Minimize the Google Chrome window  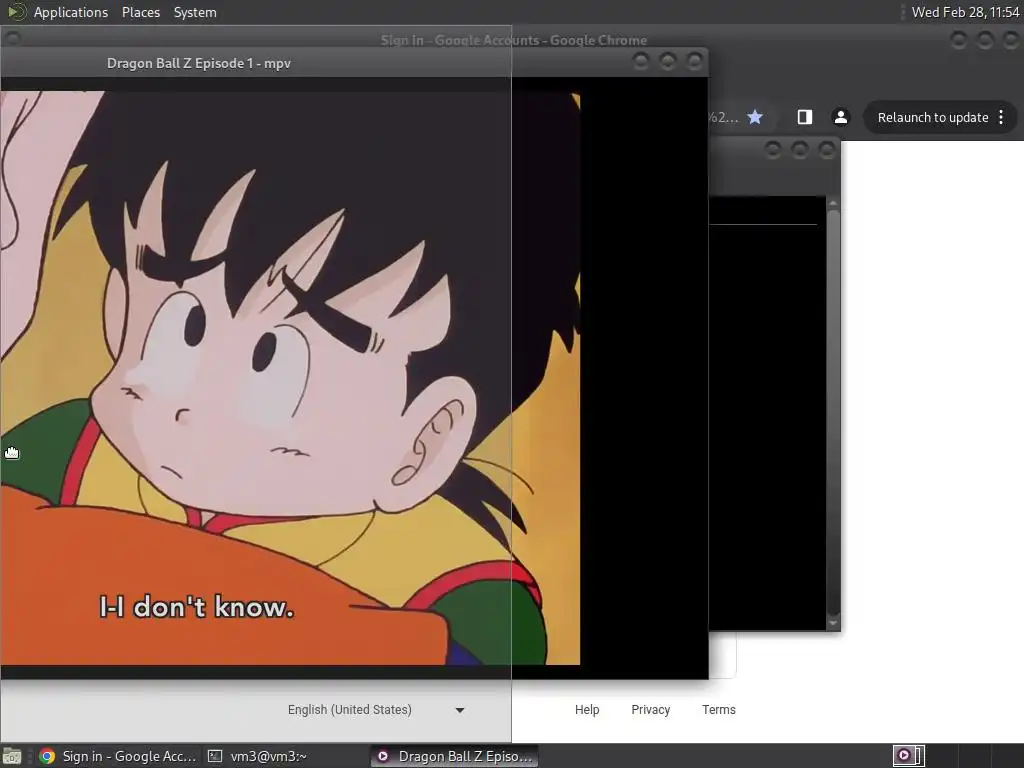click(x=958, y=40)
